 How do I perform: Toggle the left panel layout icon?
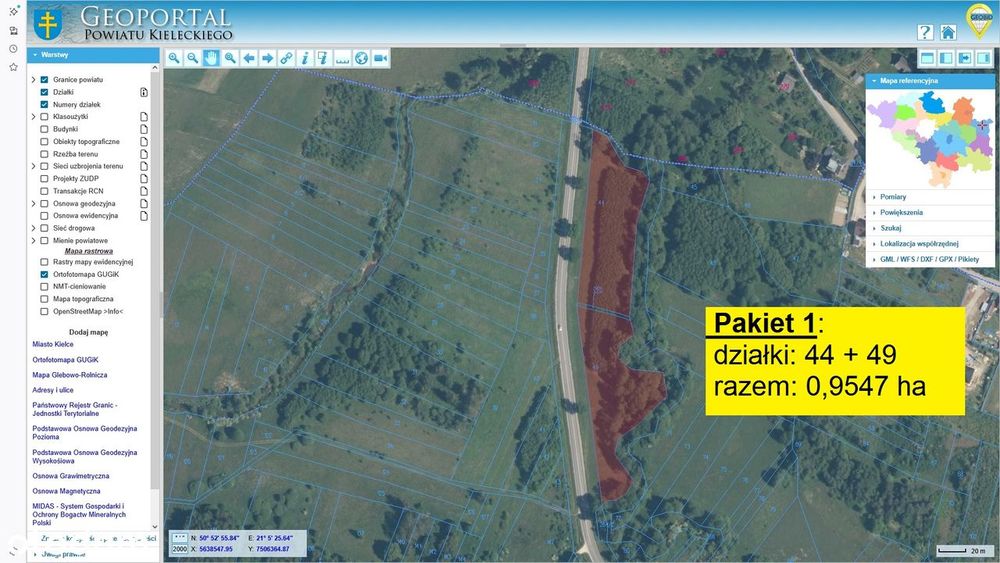(946, 58)
